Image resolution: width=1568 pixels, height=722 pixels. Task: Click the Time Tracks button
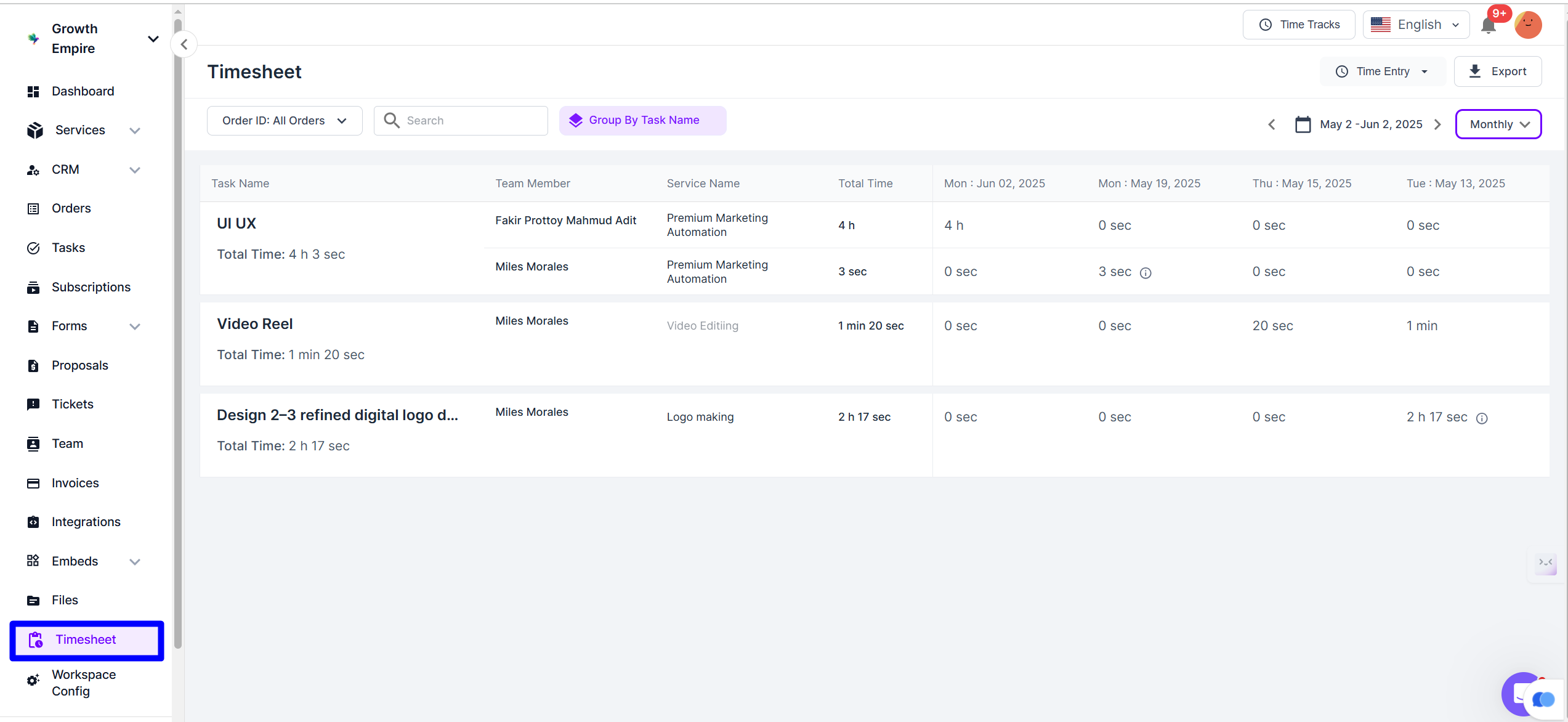pyautogui.click(x=1299, y=25)
